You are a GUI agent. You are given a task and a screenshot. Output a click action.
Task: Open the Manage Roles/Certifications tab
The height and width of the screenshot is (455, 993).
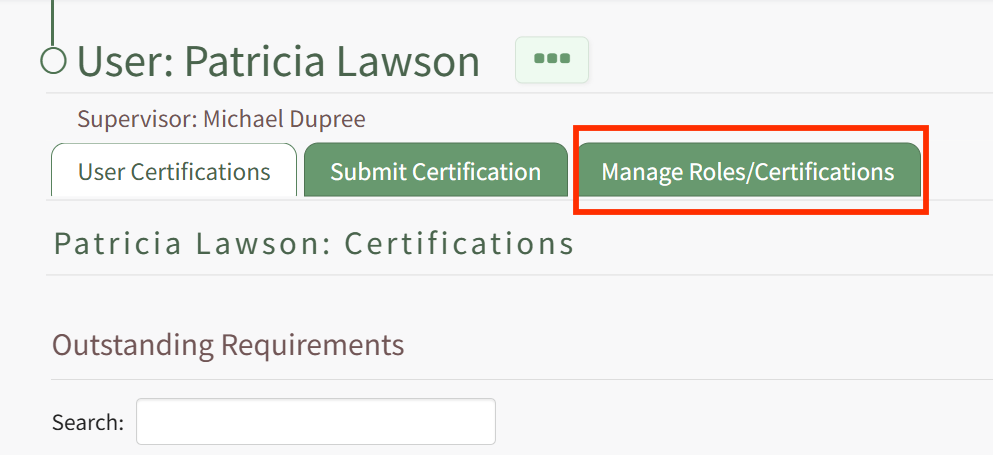(748, 170)
